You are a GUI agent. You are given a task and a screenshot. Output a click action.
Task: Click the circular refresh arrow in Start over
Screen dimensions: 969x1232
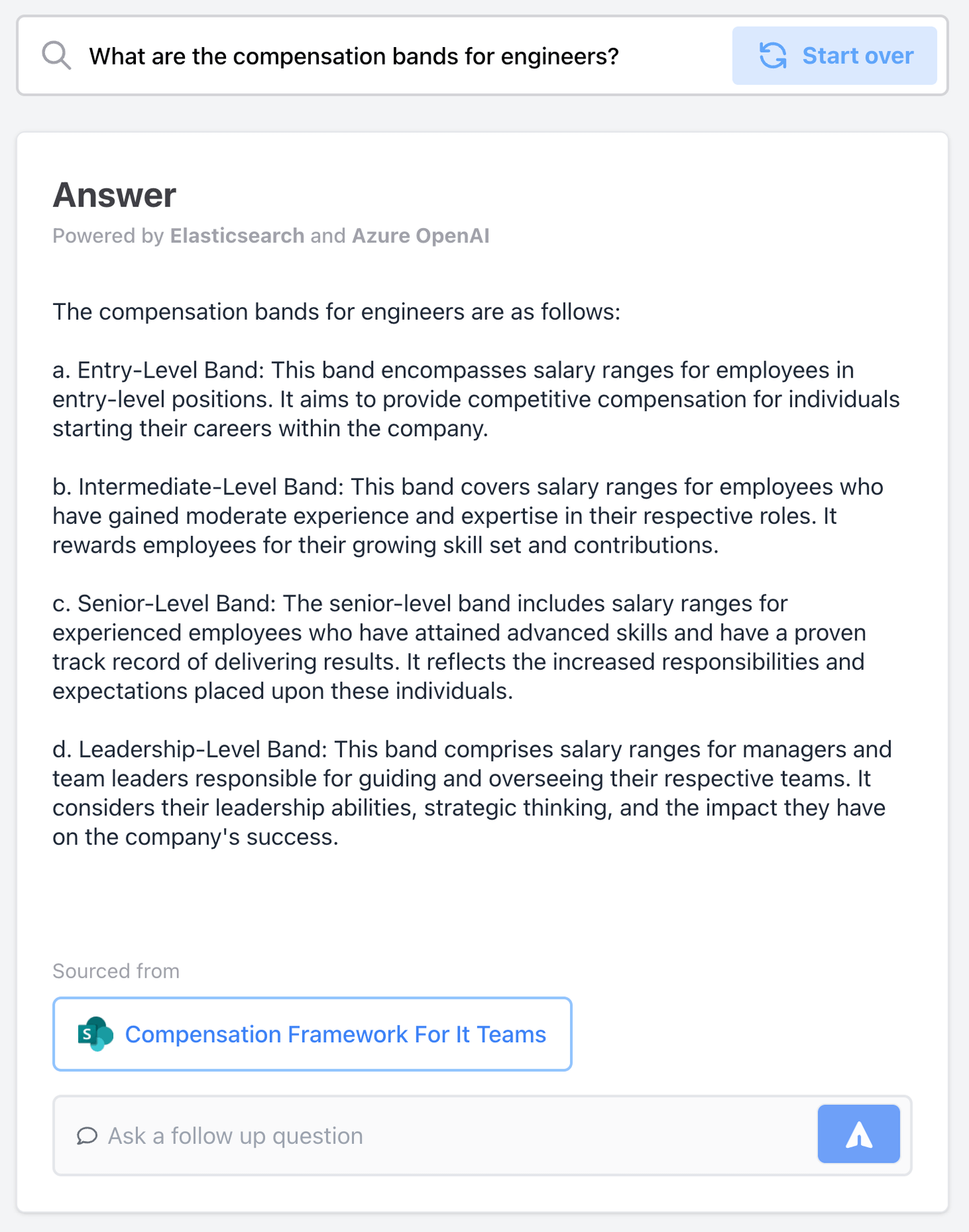[x=774, y=56]
